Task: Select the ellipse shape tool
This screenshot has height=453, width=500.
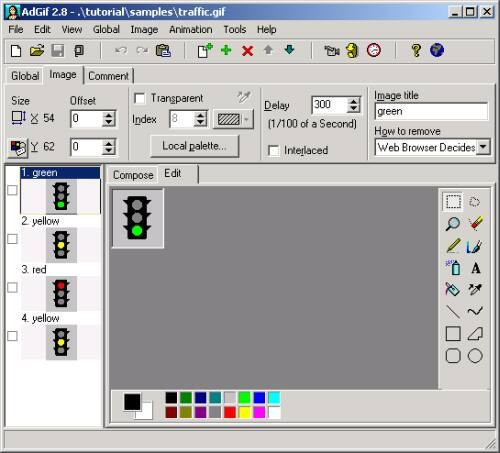Action: (x=475, y=356)
